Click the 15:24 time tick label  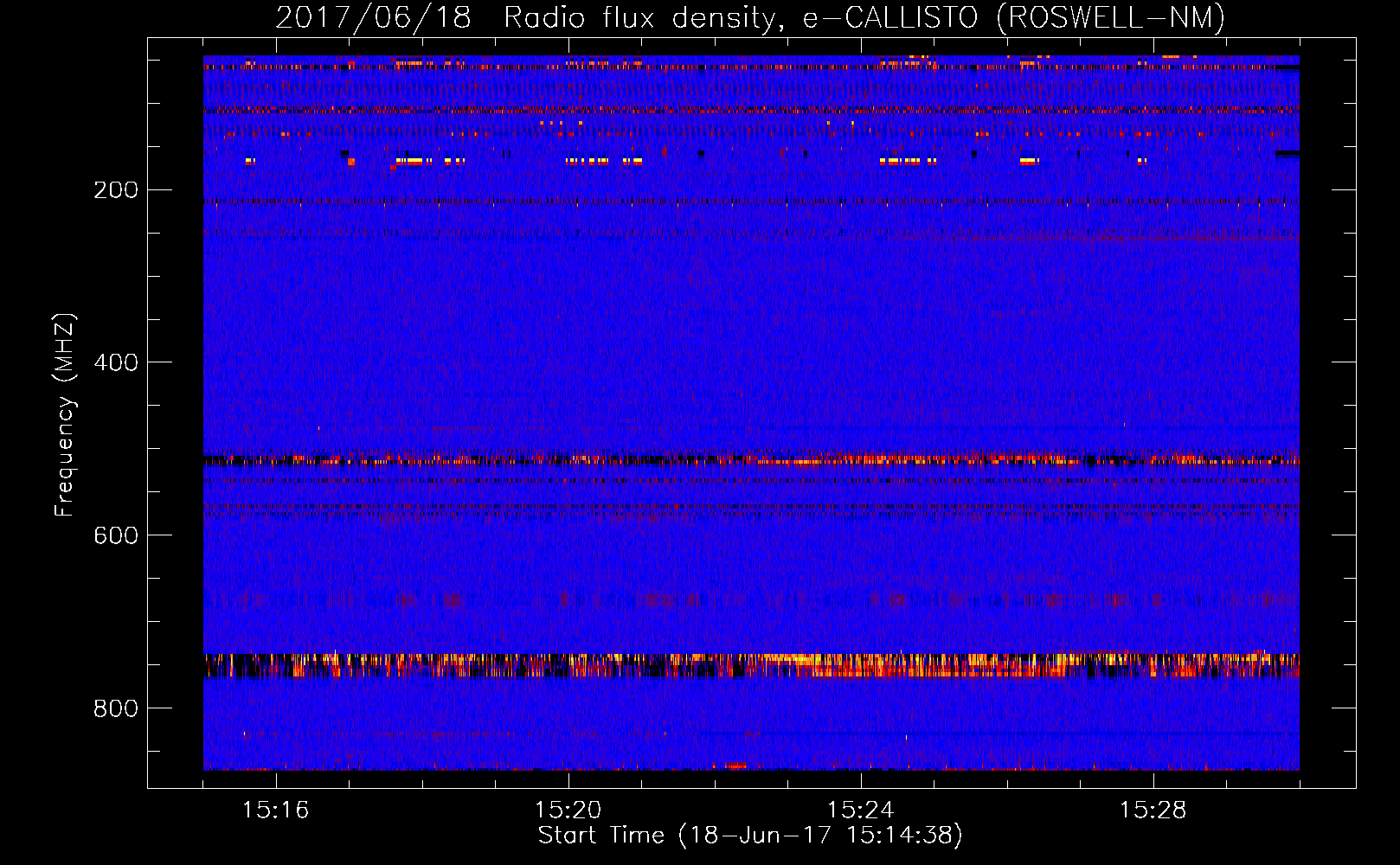(x=860, y=811)
